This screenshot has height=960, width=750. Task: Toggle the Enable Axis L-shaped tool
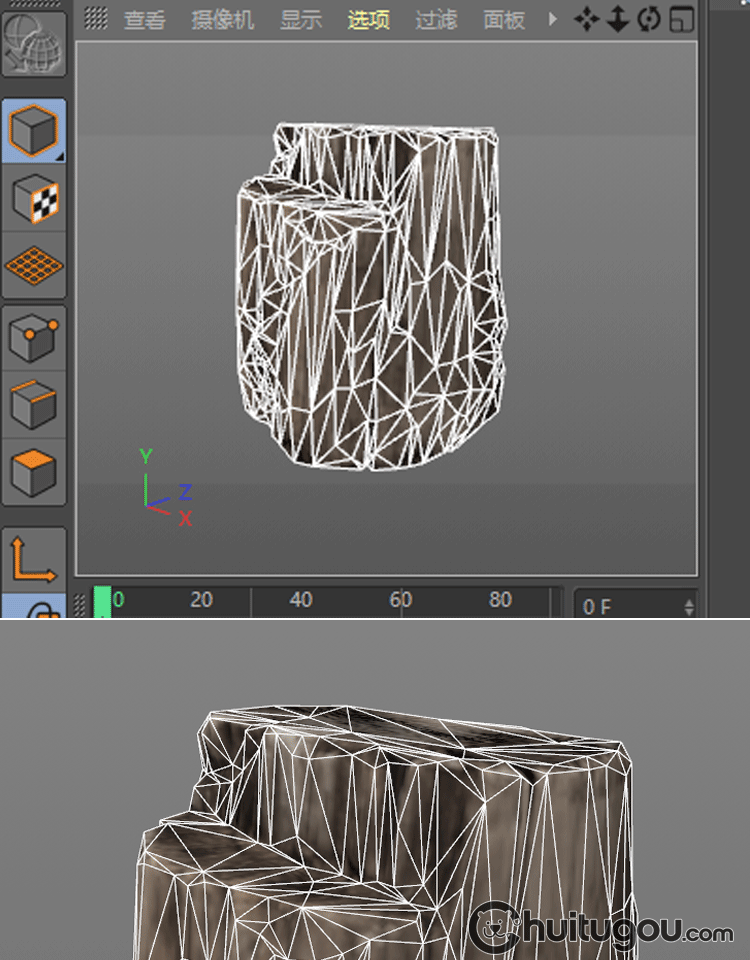coord(34,560)
